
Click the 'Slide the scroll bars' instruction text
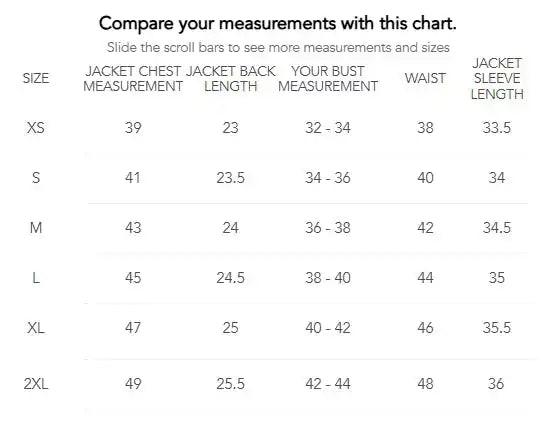(x=278, y=47)
